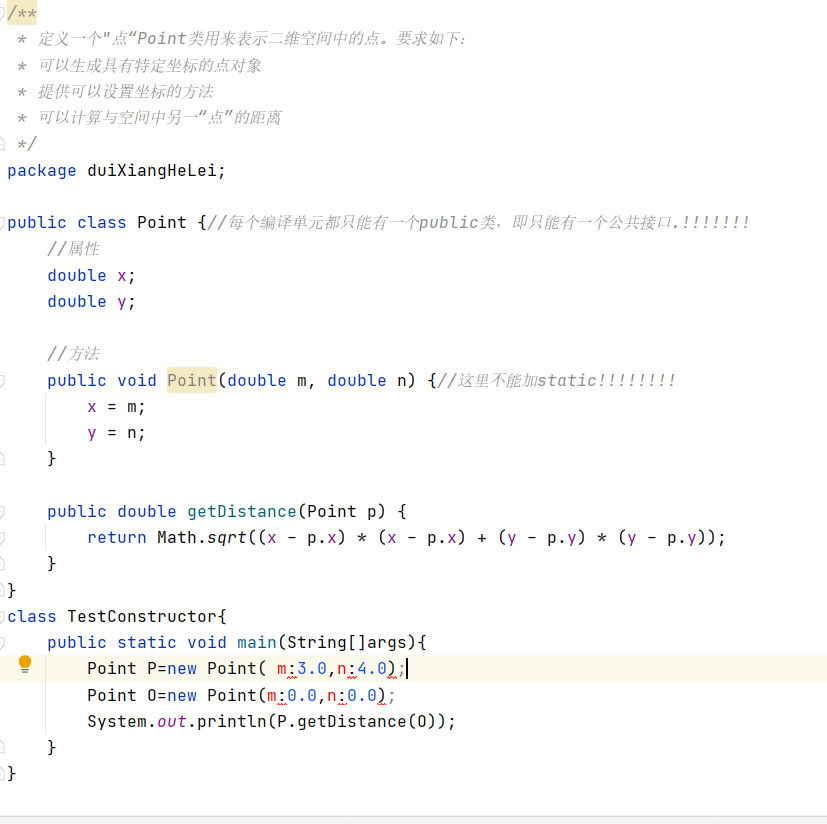Click the comment about only one public class
827x824 pixels.
click(x=478, y=222)
